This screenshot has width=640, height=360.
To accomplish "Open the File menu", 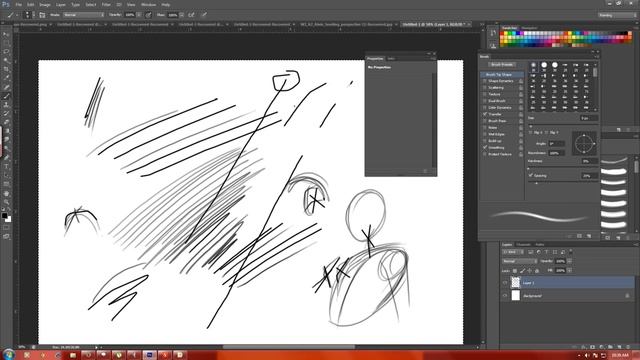I will pos(19,4).
